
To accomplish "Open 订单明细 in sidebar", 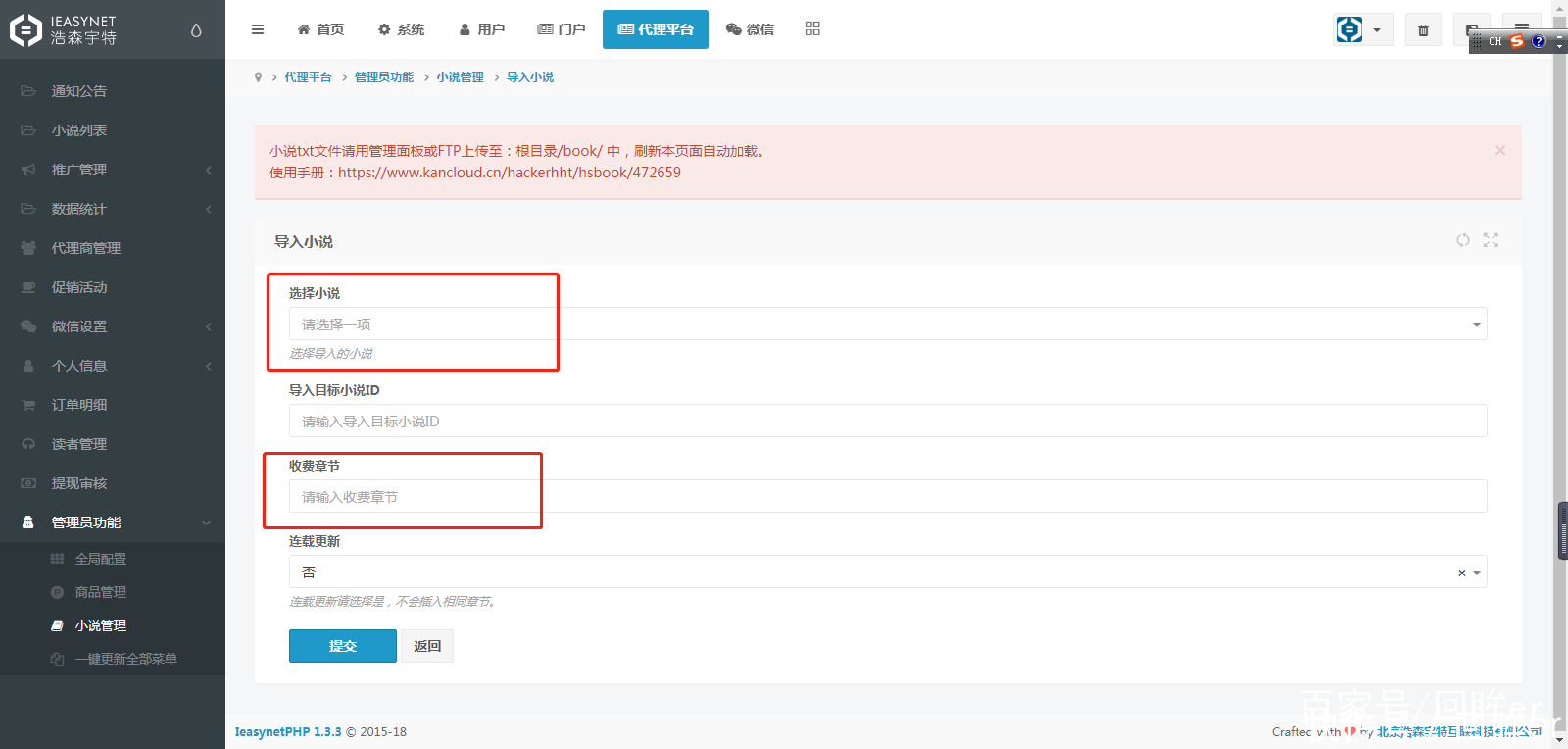I will click(x=113, y=405).
